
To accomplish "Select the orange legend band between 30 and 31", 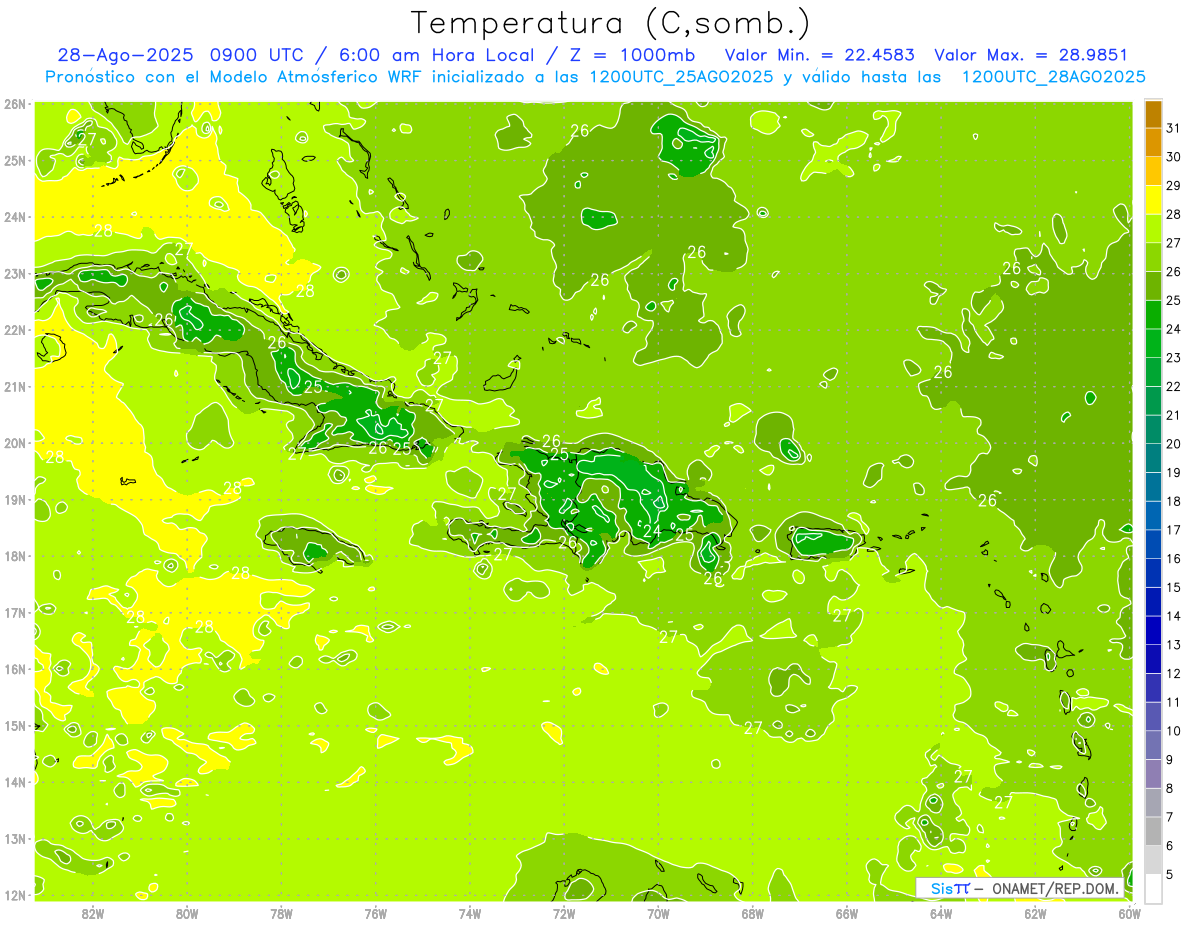I will [1153, 142].
